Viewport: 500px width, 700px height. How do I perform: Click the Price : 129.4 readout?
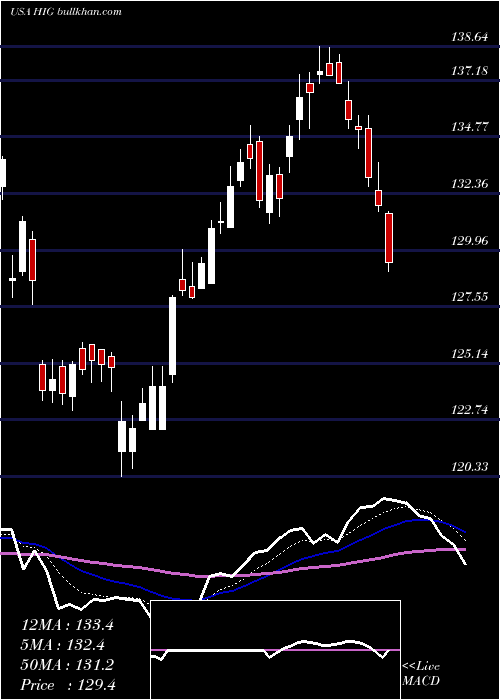[x=68, y=685]
